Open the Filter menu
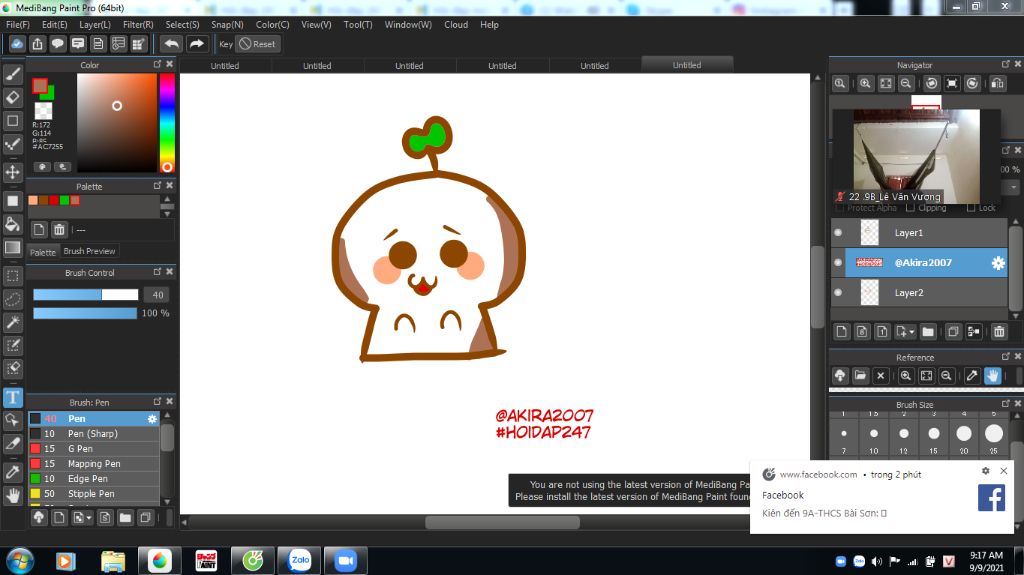This screenshot has height=575, width=1024. (x=138, y=24)
